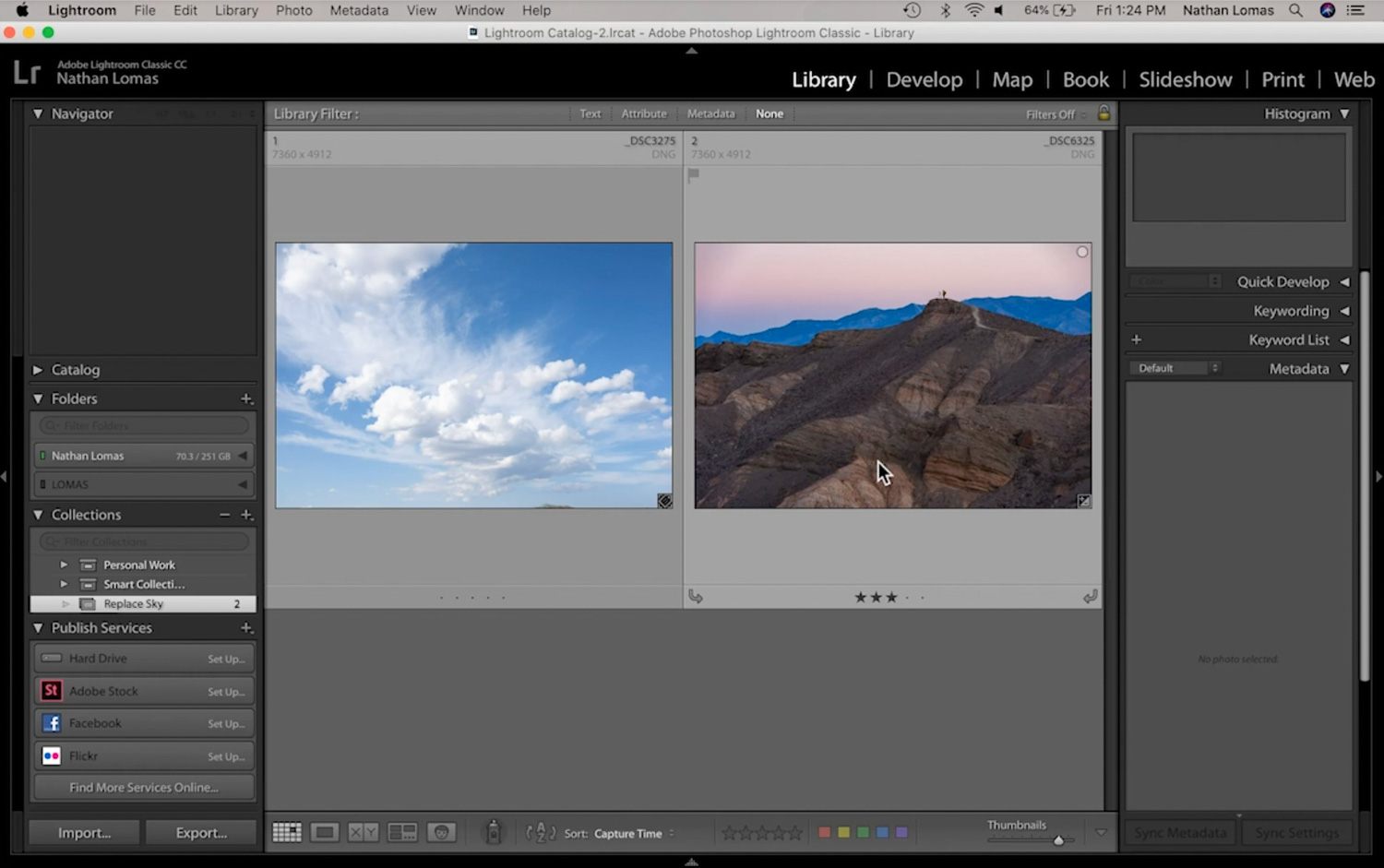
Task: Click the red color label swatch
Action: (x=824, y=833)
